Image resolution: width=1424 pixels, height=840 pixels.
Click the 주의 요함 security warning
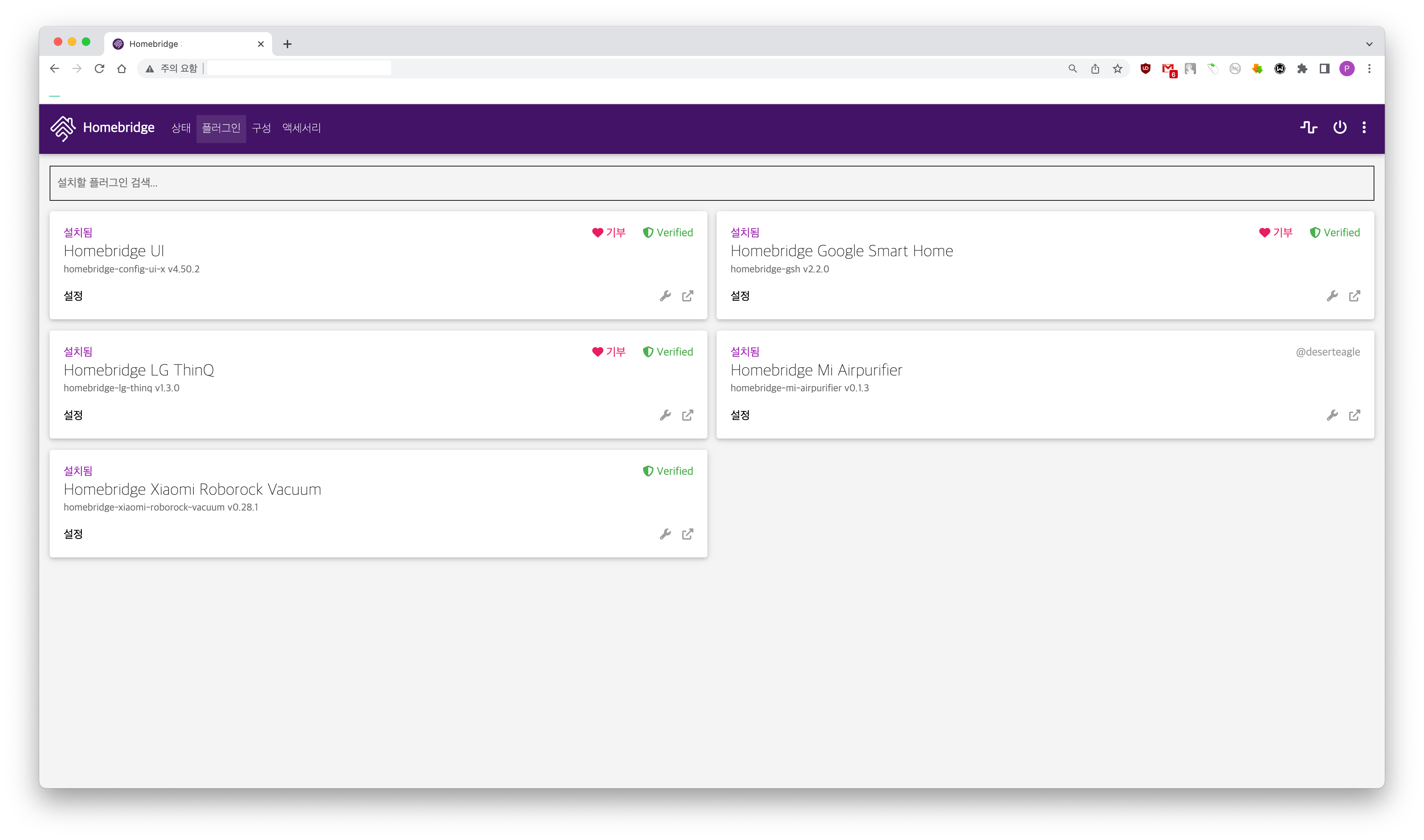[x=171, y=69]
